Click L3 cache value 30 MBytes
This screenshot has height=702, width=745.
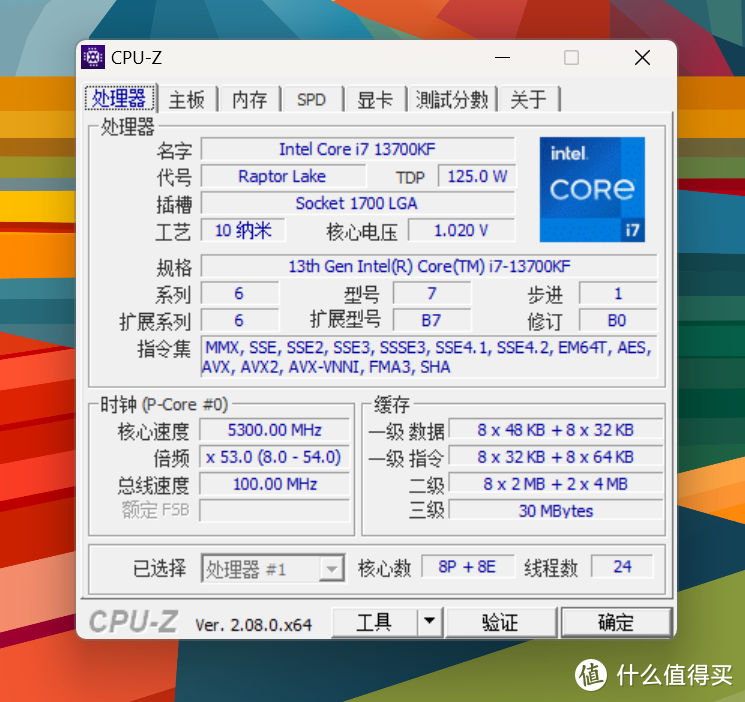click(x=556, y=510)
